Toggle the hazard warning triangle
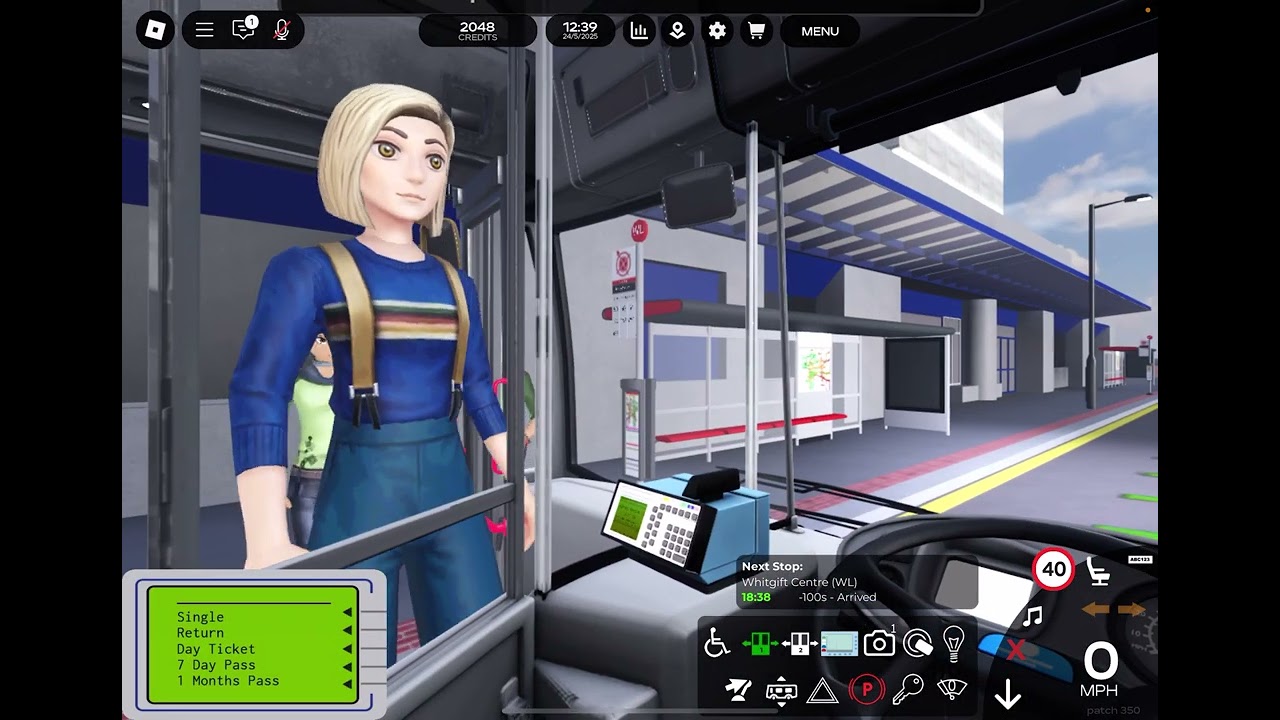 (822, 690)
